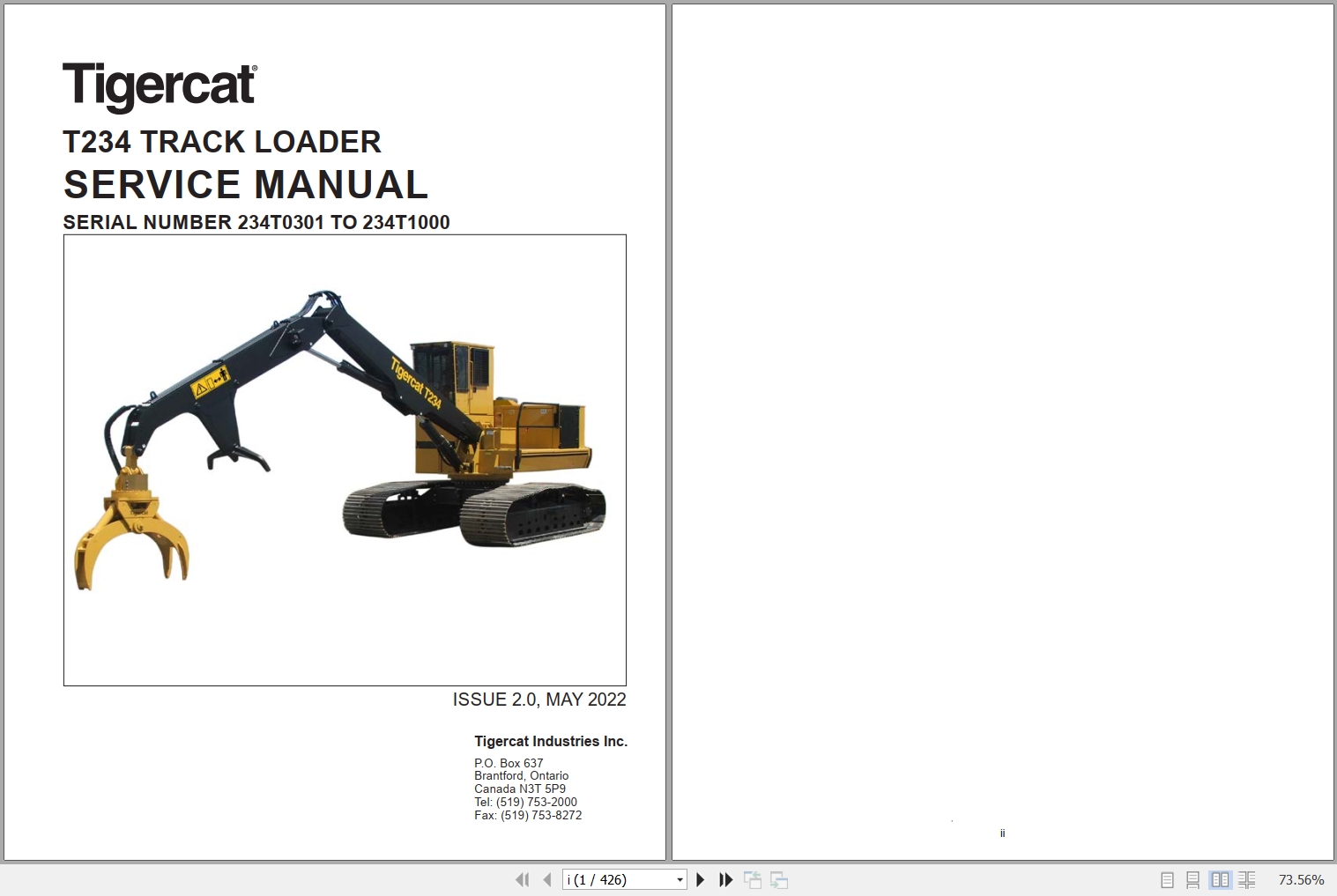
Task: Switch to continuous scrolling layout
Action: tap(1193, 879)
